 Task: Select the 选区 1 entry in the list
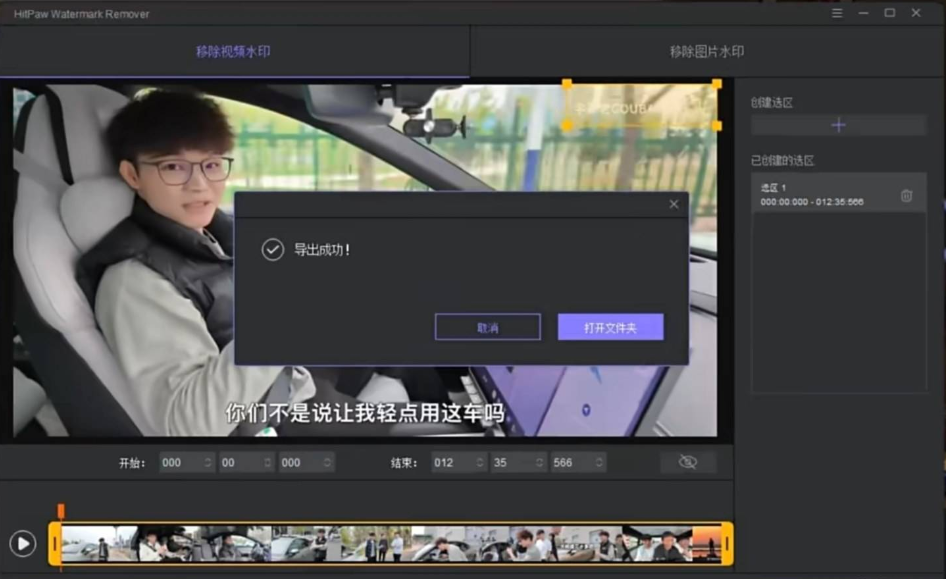[x=820, y=195]
